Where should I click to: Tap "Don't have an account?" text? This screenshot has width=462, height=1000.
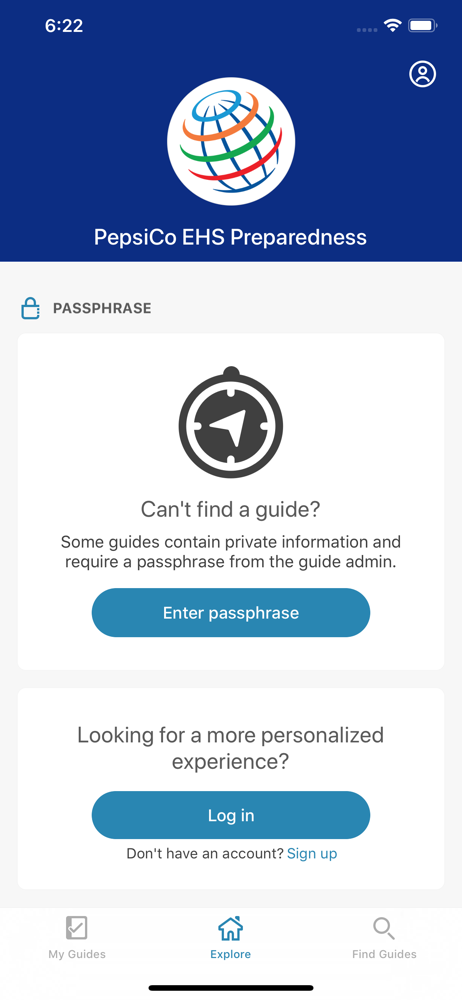coord(205,853)
